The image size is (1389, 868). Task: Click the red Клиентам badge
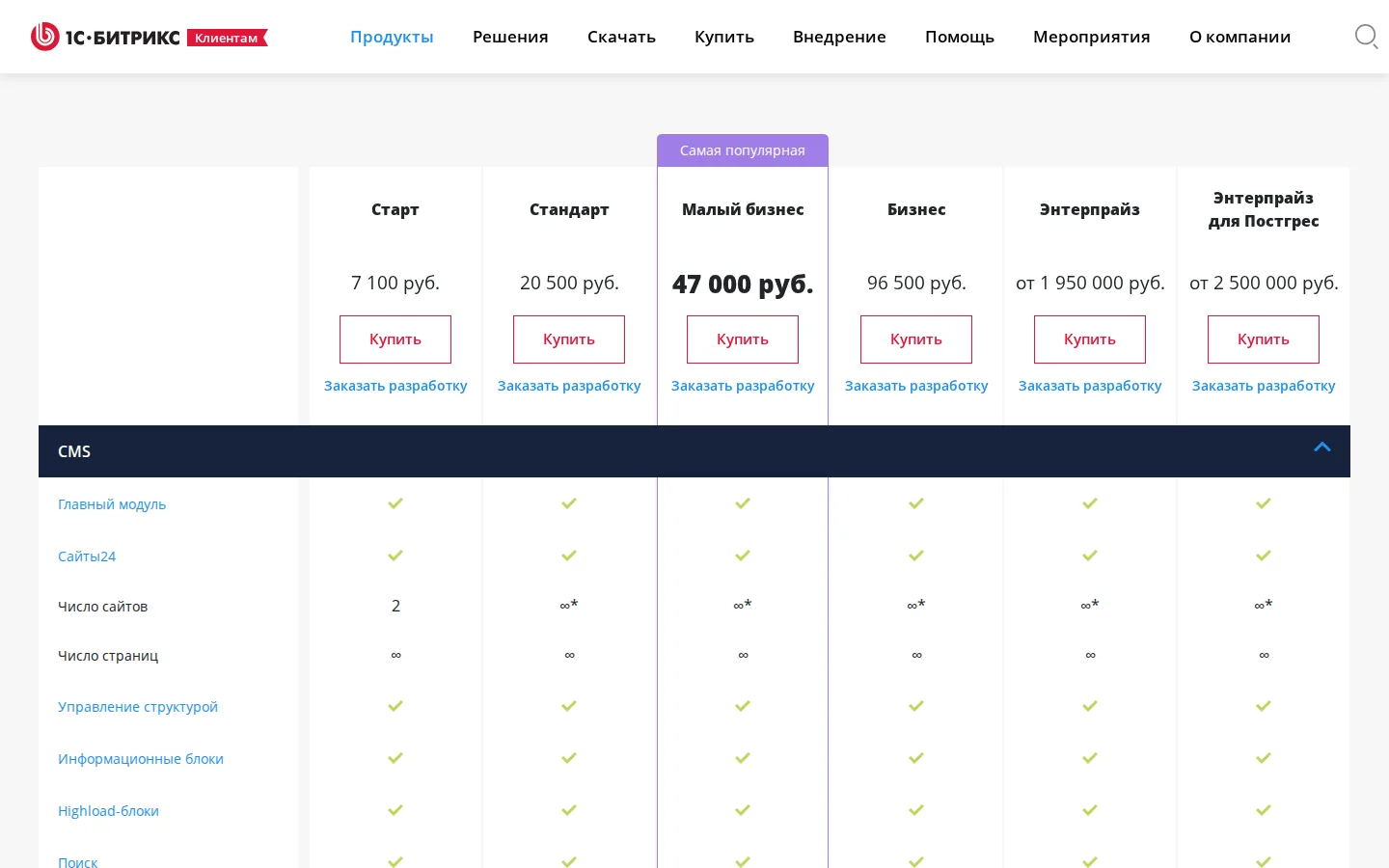tap(227, 38)
